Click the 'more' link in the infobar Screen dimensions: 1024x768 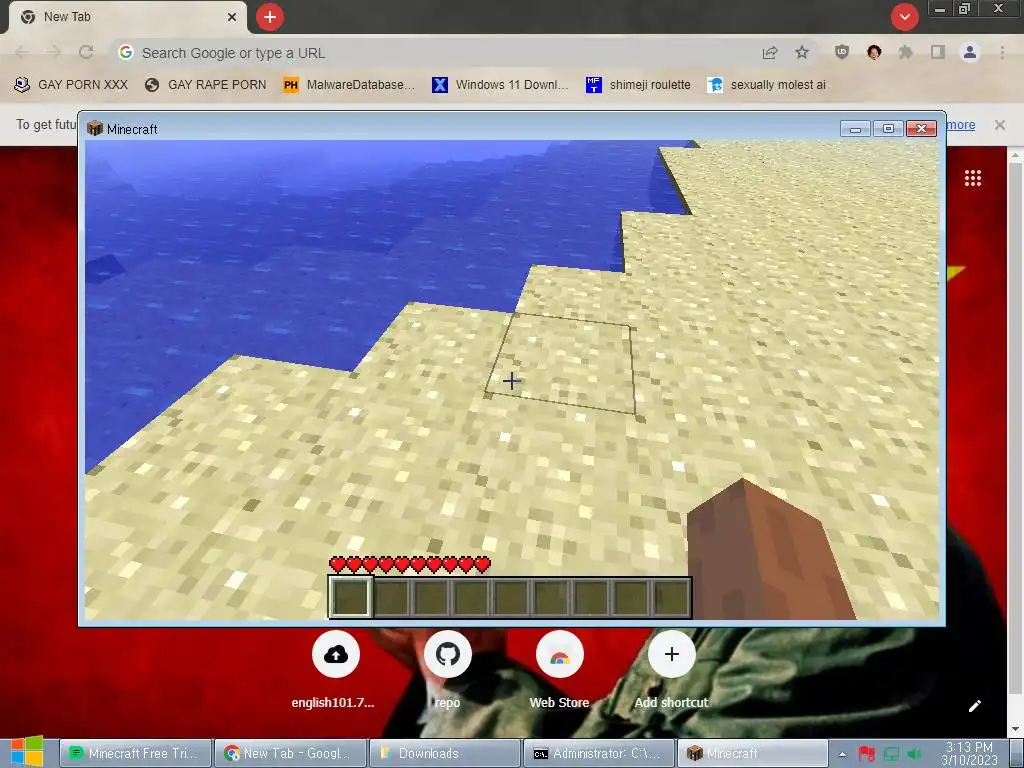tap(961, 125)
